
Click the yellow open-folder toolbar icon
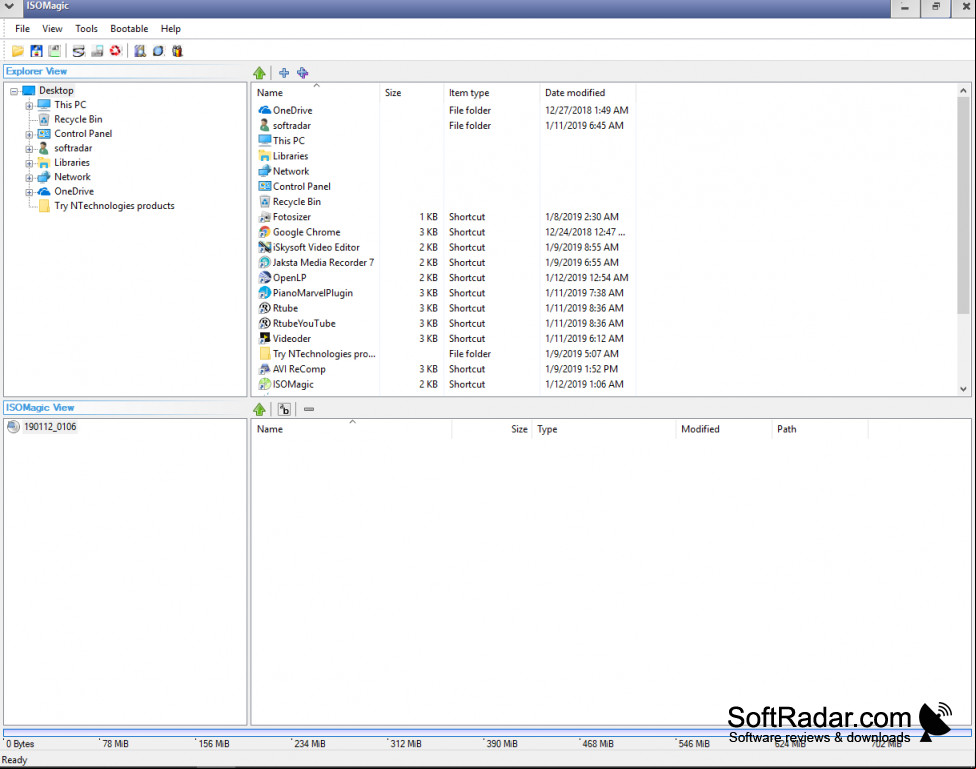point(17,51)
